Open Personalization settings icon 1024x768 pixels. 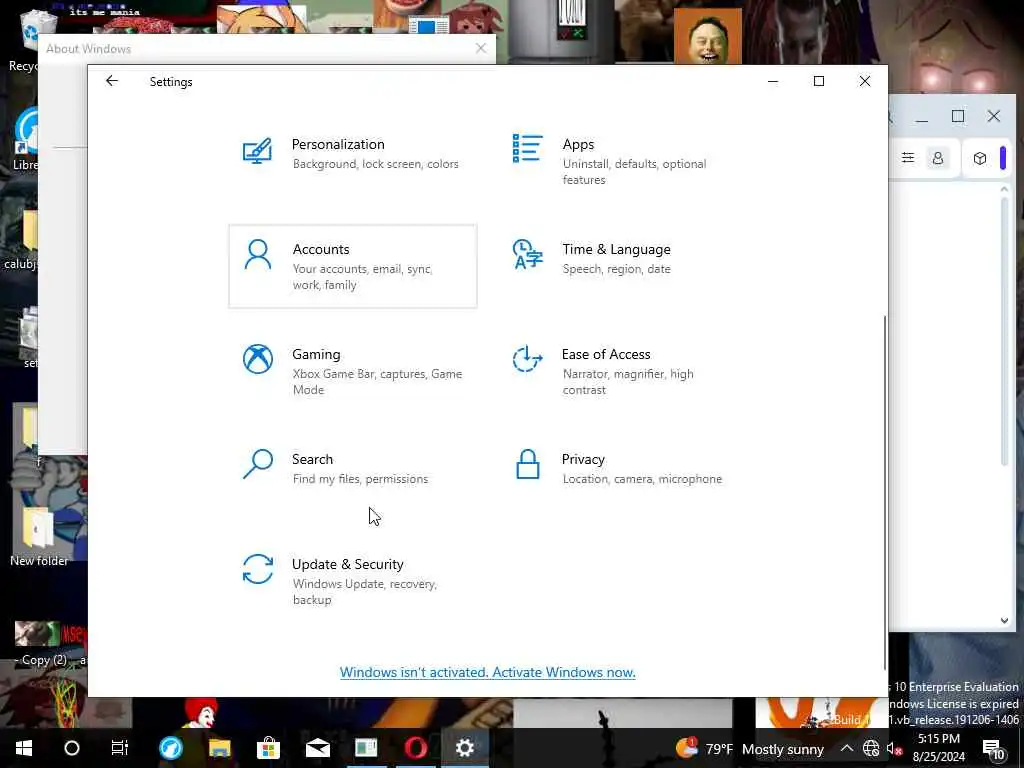coord(257,151)
